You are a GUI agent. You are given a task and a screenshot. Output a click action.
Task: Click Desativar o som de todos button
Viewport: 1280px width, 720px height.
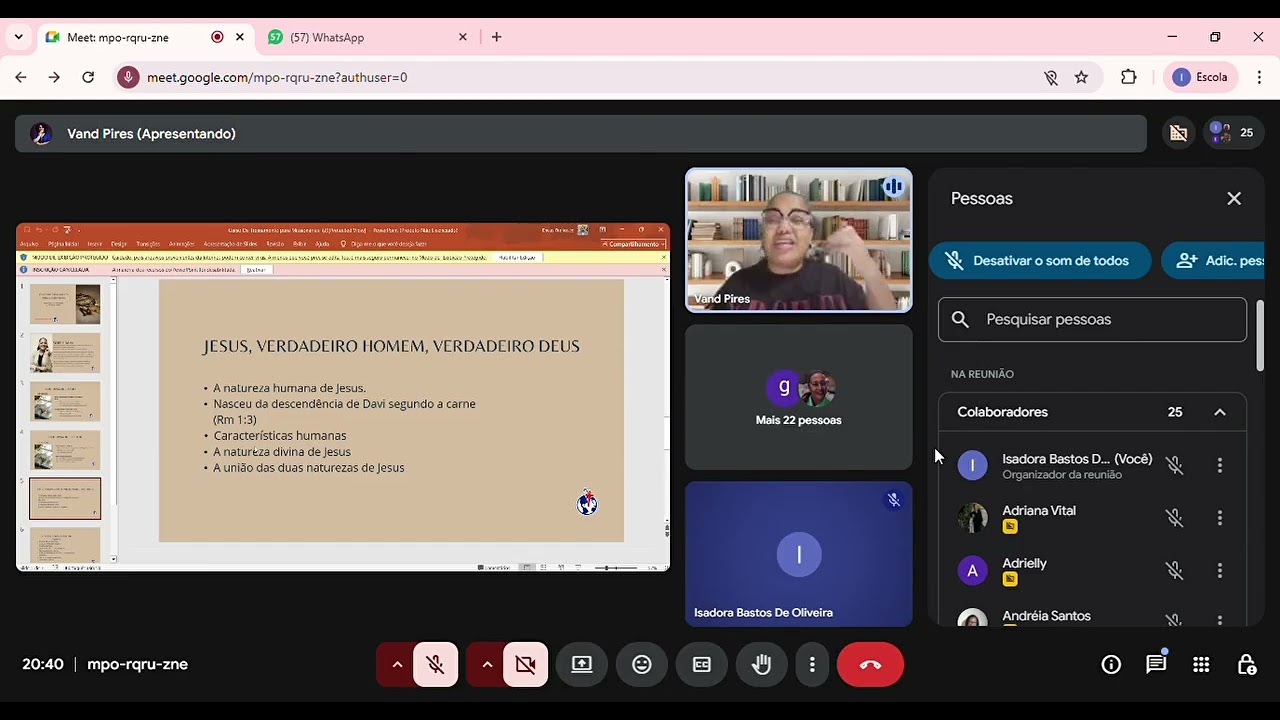click(1039, 260)
